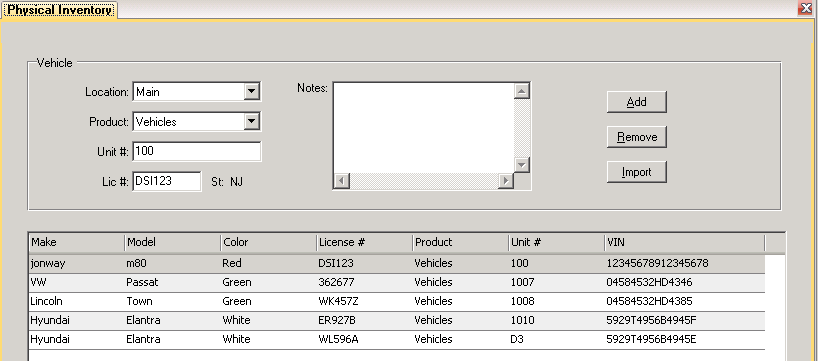Click Notes scrollbar up arrow
The width and height of the screenshot is (818, 361).
click(522, 91)
